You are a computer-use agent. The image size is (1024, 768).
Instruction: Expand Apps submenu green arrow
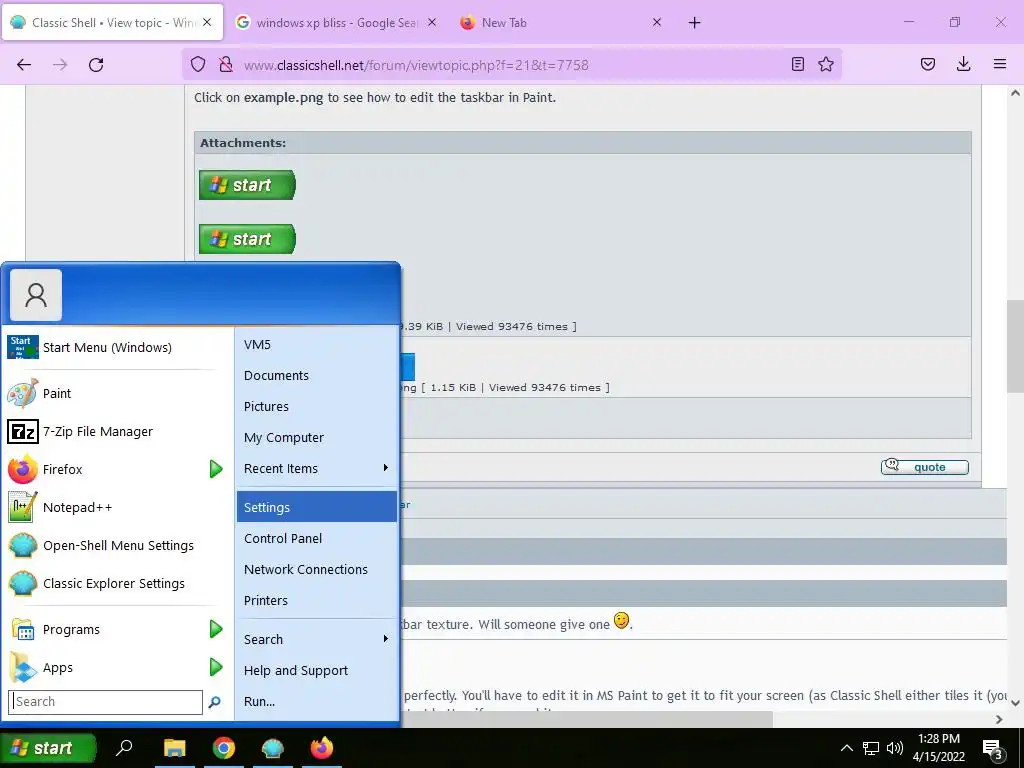click(216, 667)
